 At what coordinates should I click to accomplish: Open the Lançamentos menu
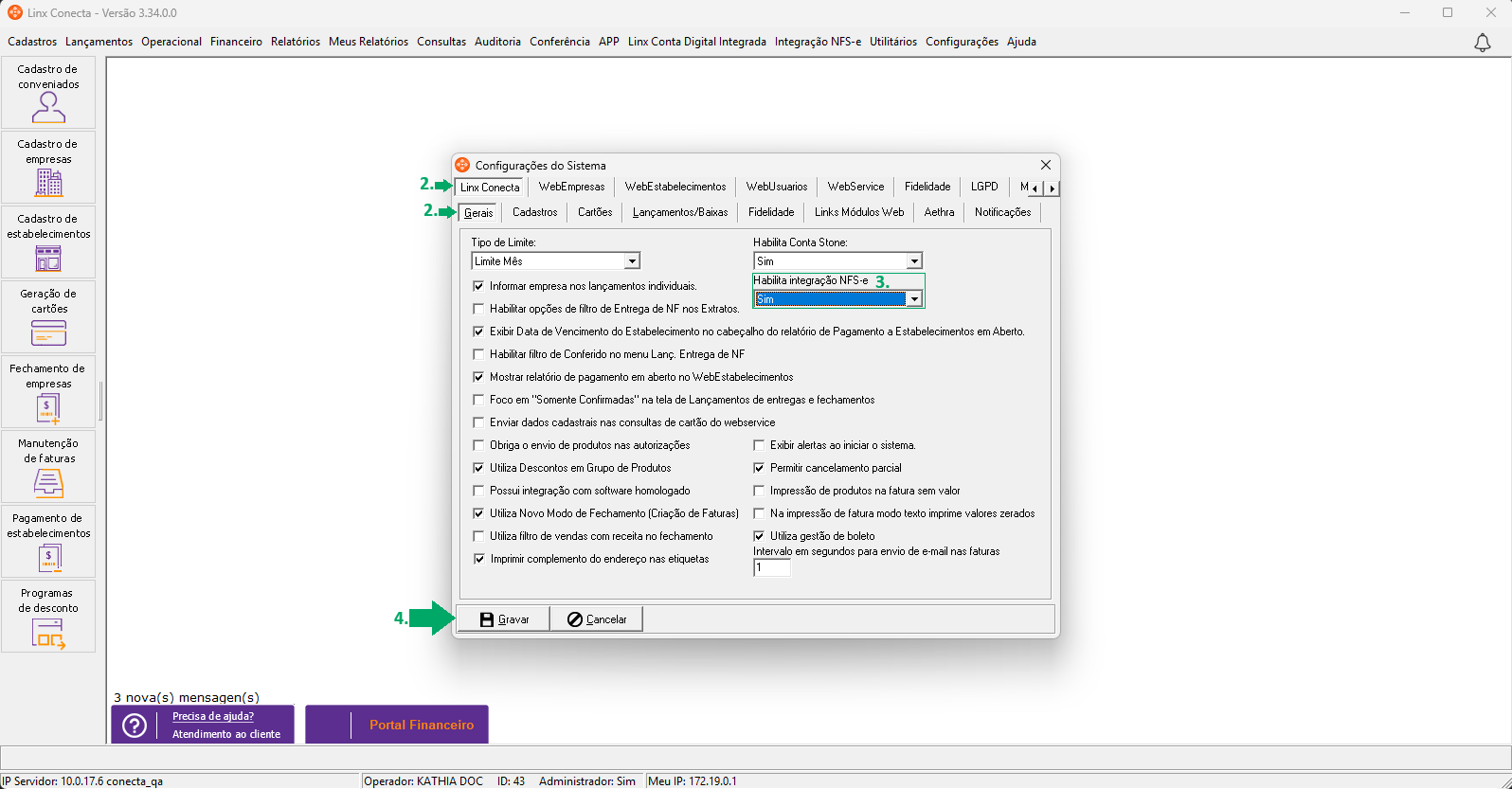[x=99, y=42]
